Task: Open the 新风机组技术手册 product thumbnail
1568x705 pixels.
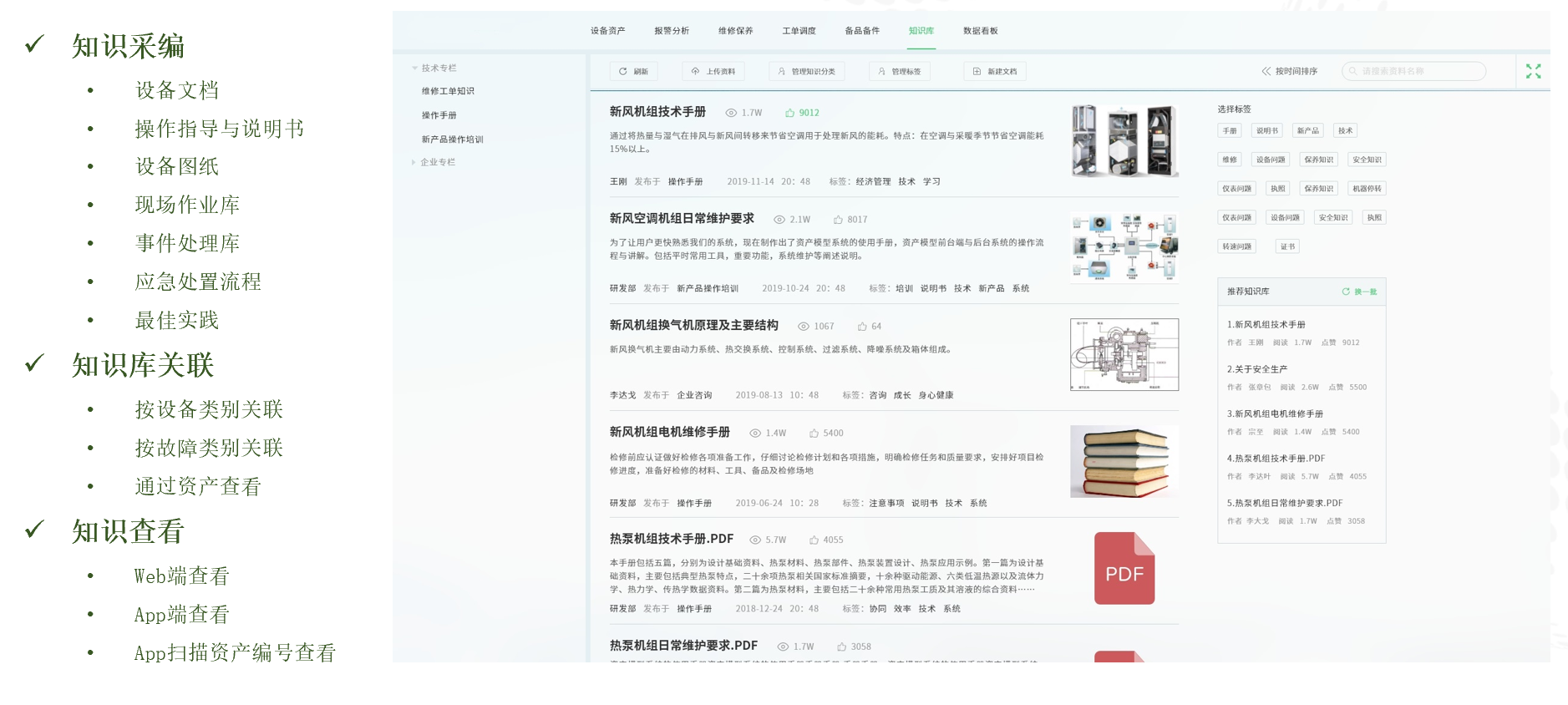Action: (x=1124, y=141)
